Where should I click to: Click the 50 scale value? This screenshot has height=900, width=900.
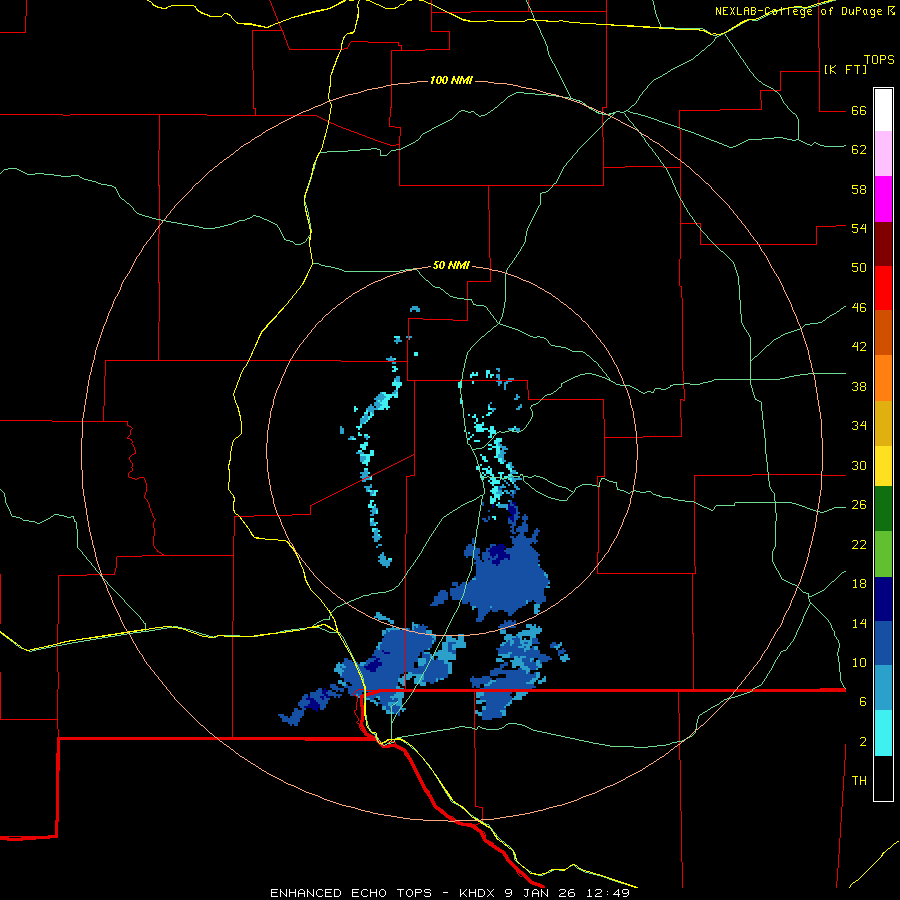[859, 268]
